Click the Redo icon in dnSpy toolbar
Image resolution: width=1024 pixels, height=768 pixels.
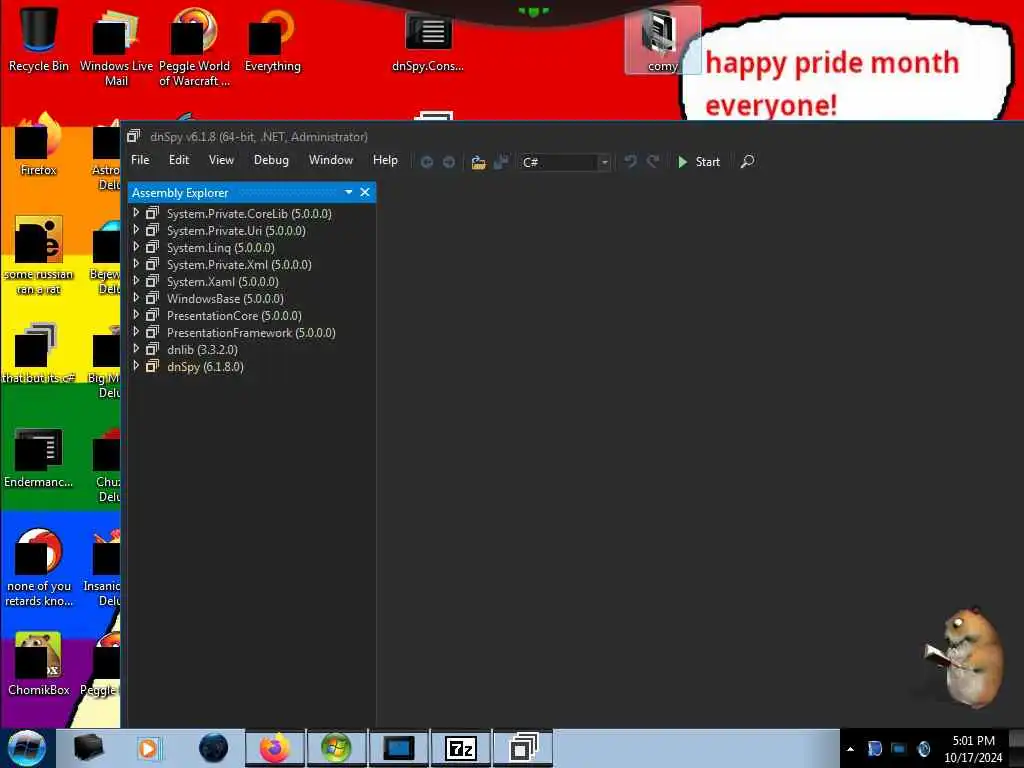coord(652,161)
